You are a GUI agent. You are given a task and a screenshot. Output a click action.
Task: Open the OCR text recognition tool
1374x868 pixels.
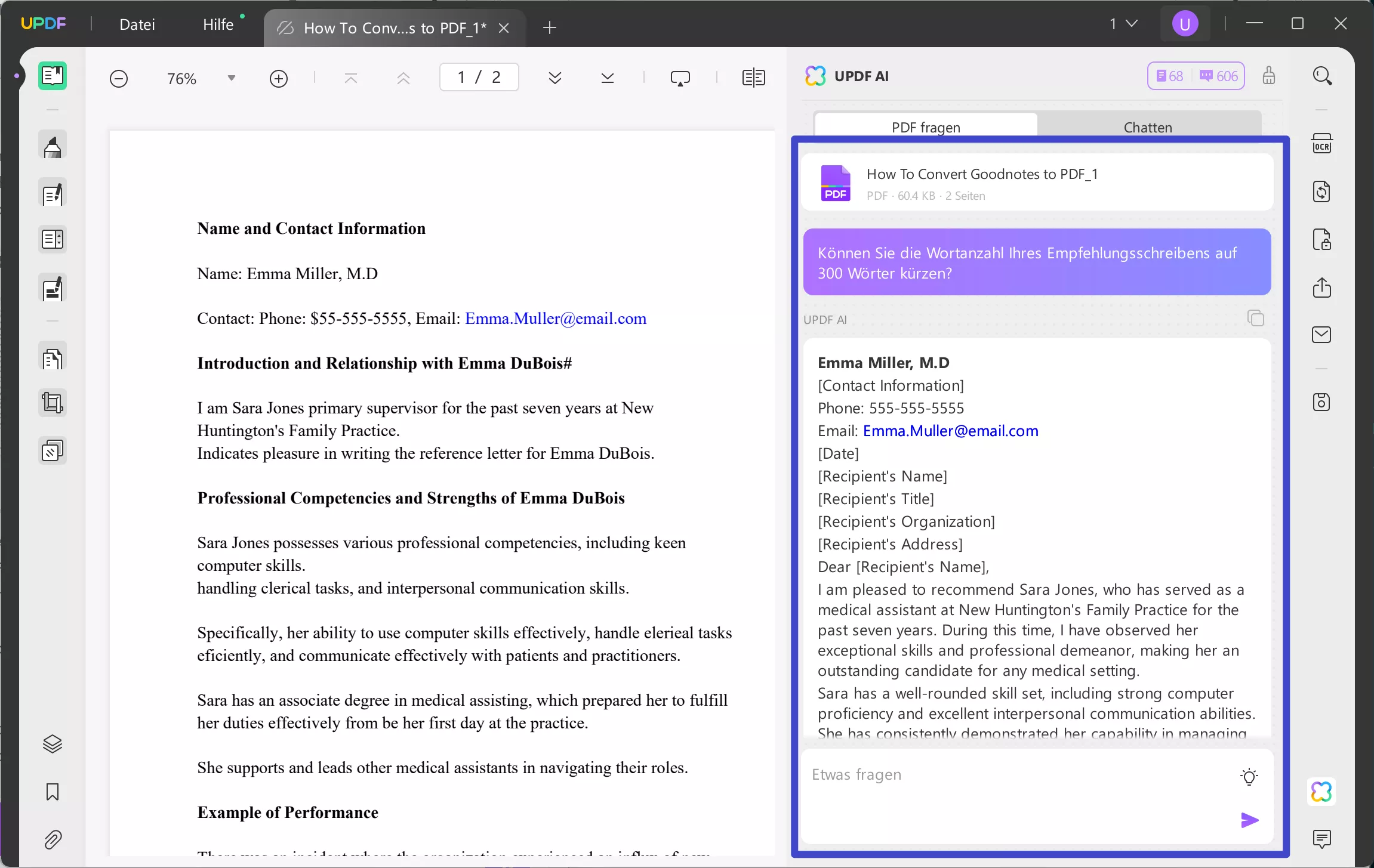pos(1321,144)
